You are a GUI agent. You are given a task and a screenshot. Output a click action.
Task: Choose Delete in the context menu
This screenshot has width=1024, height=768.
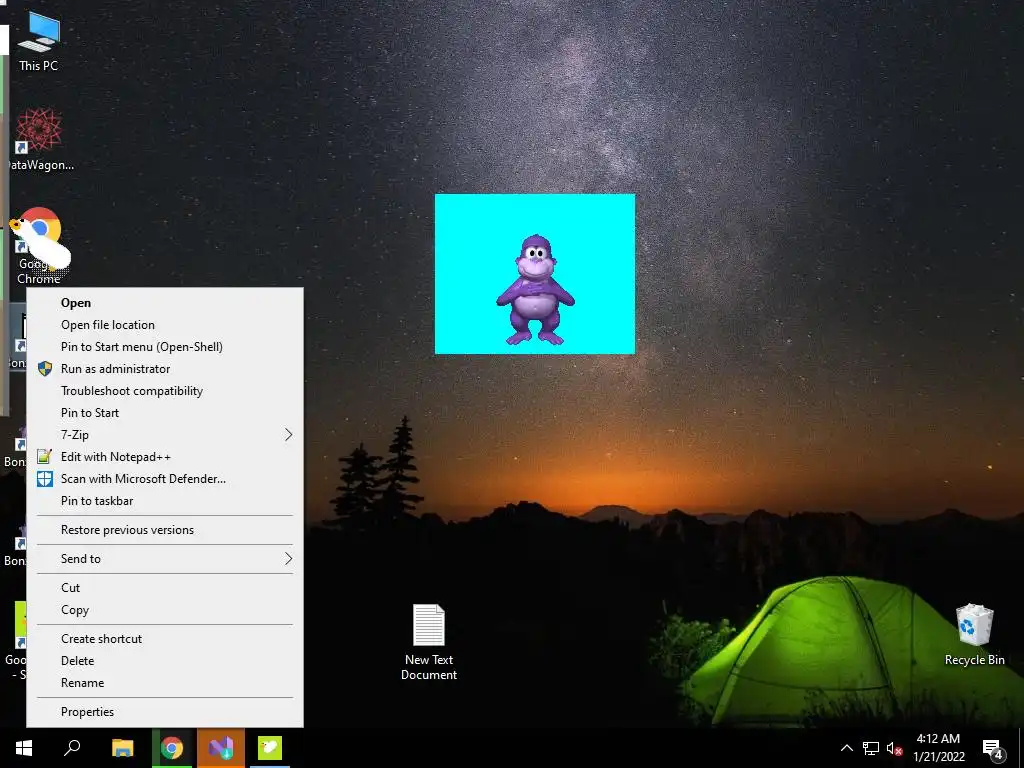(x=165, y=661)
